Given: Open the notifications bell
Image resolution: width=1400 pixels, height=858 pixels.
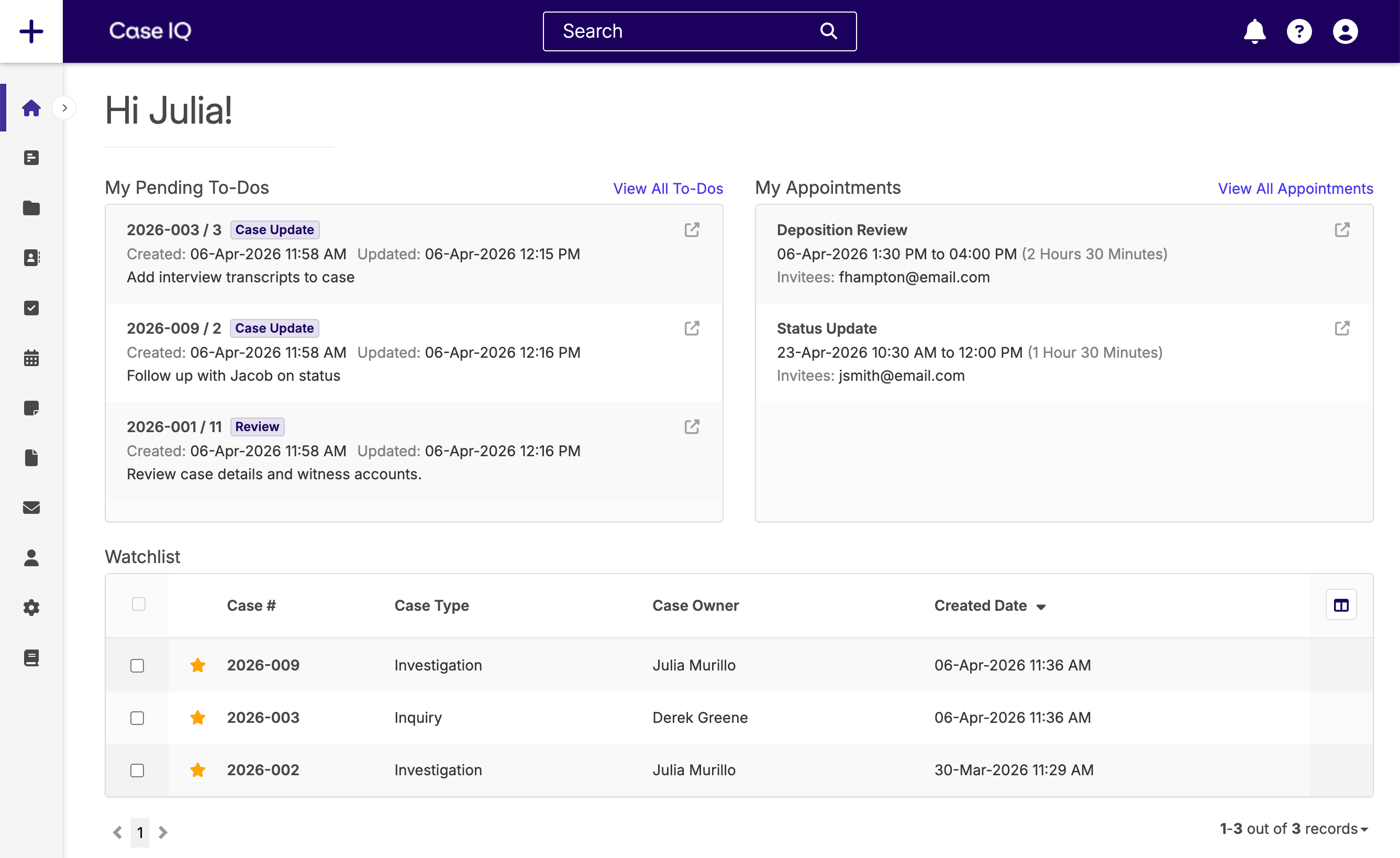Looking at the screenshot, I should pos(1254,31).
